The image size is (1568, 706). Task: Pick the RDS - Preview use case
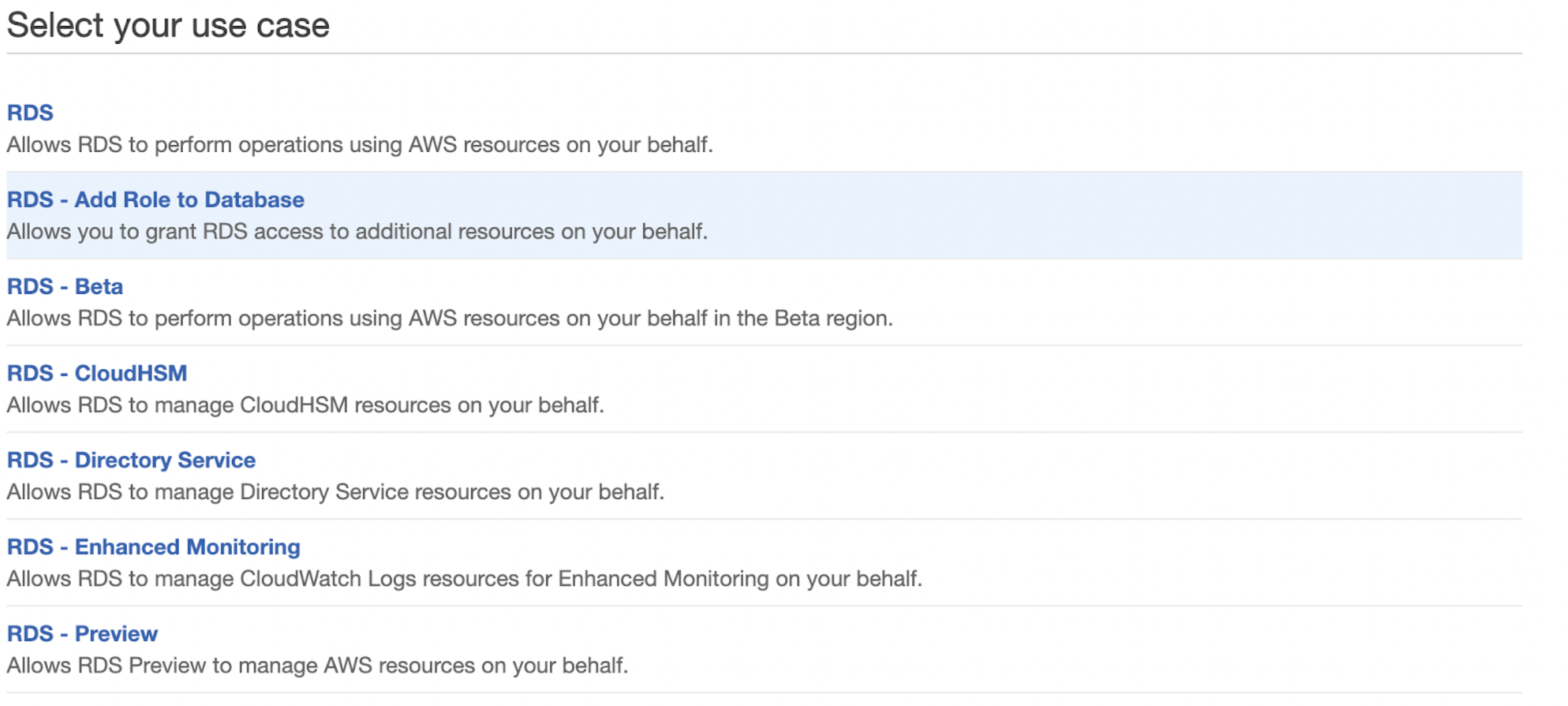[82, 634]
